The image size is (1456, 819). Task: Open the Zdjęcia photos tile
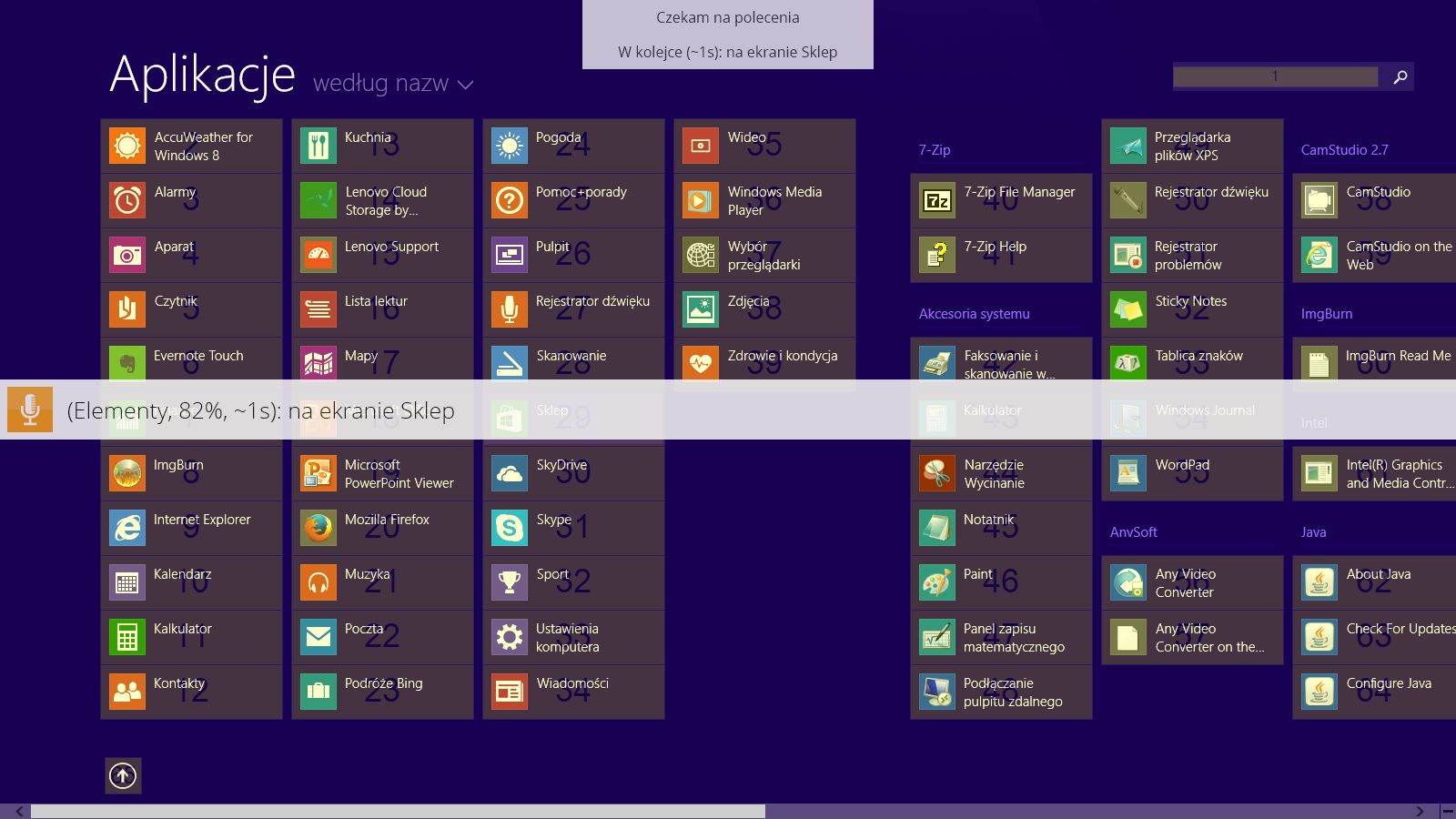764,309
